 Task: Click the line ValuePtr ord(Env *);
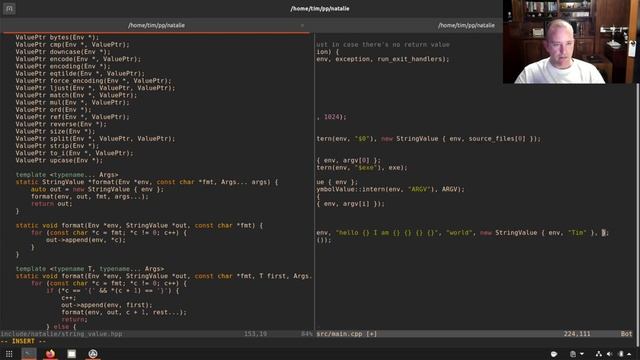coord(53,110)
